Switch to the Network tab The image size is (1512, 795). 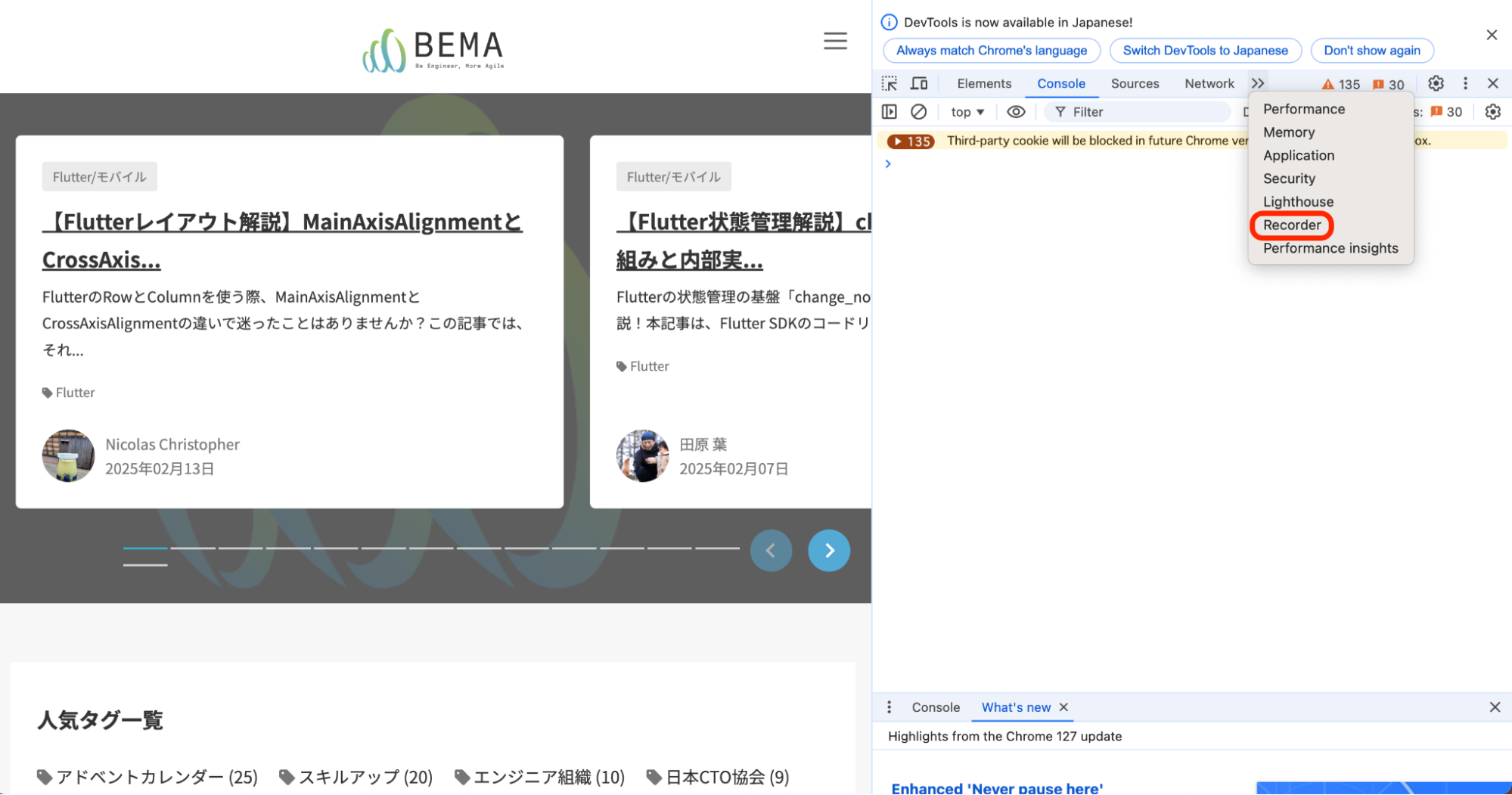point(1209,83)
